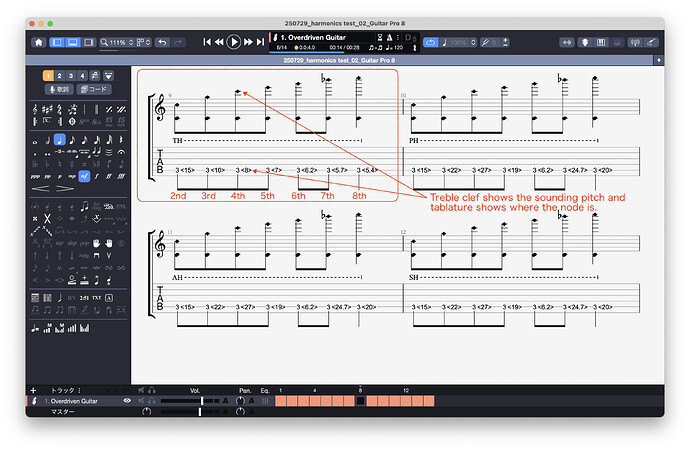Add a crescendo hairpin
Image resolution: width=690 pixels, height=451 pixels.
(40, 189)
